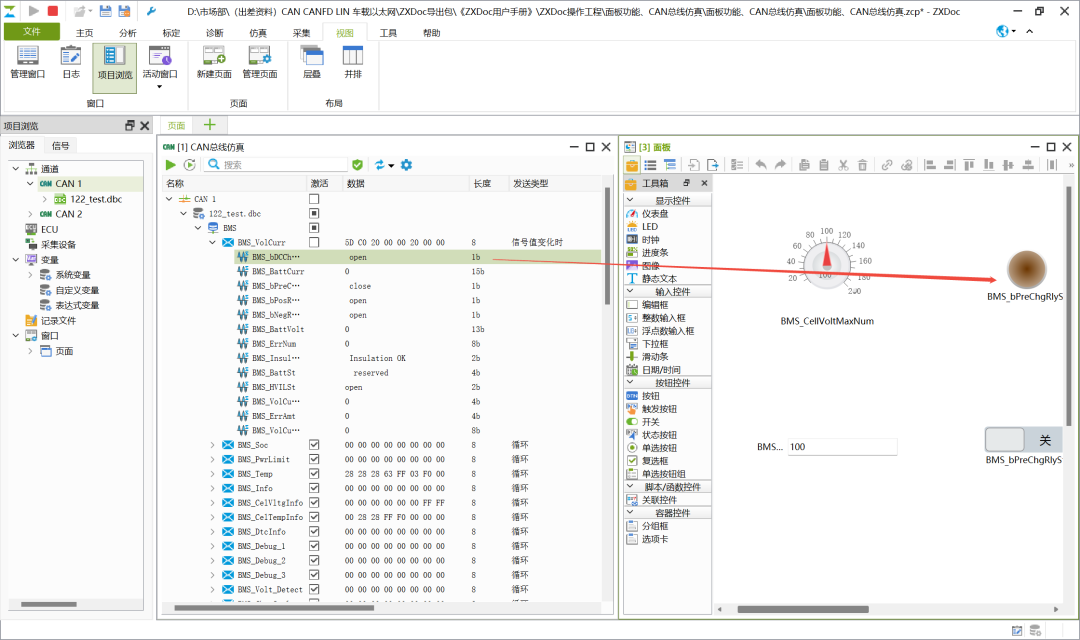Start CAN bus simulation with green play icon

[x=170, y=165]
